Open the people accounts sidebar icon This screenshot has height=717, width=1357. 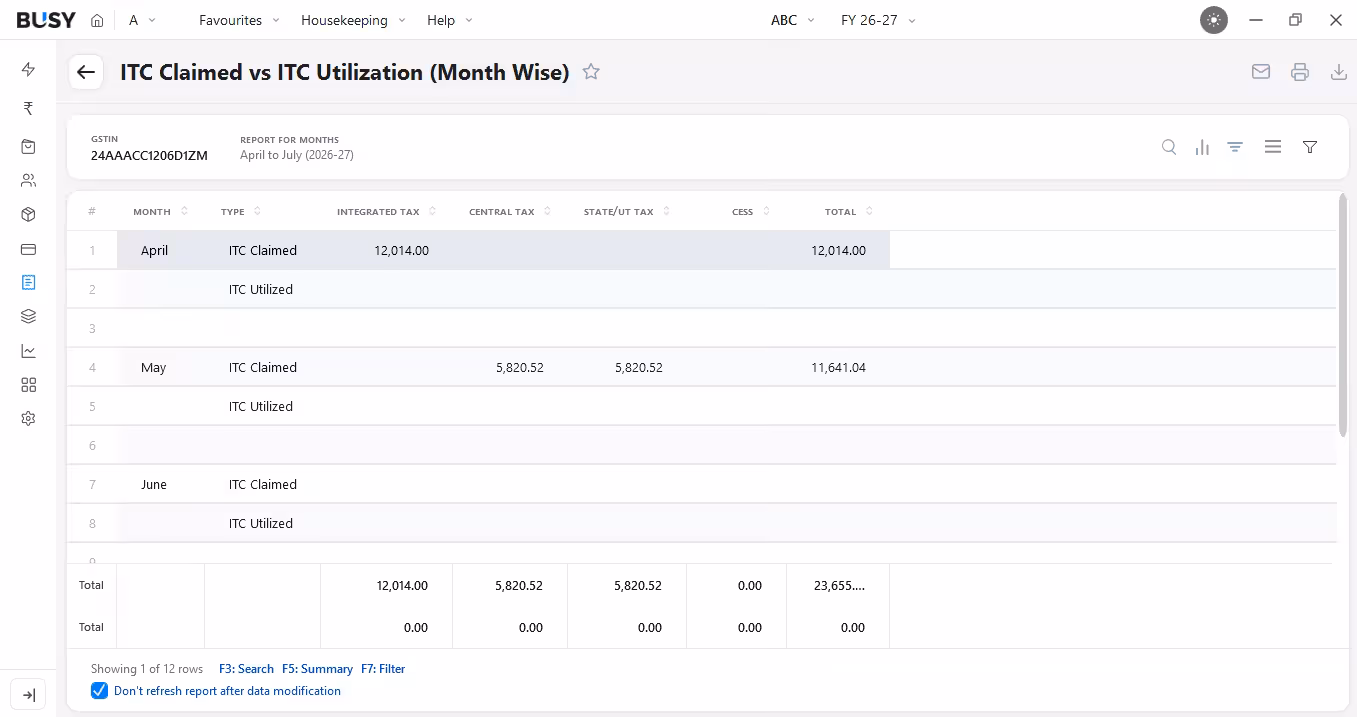click(28, 181)
